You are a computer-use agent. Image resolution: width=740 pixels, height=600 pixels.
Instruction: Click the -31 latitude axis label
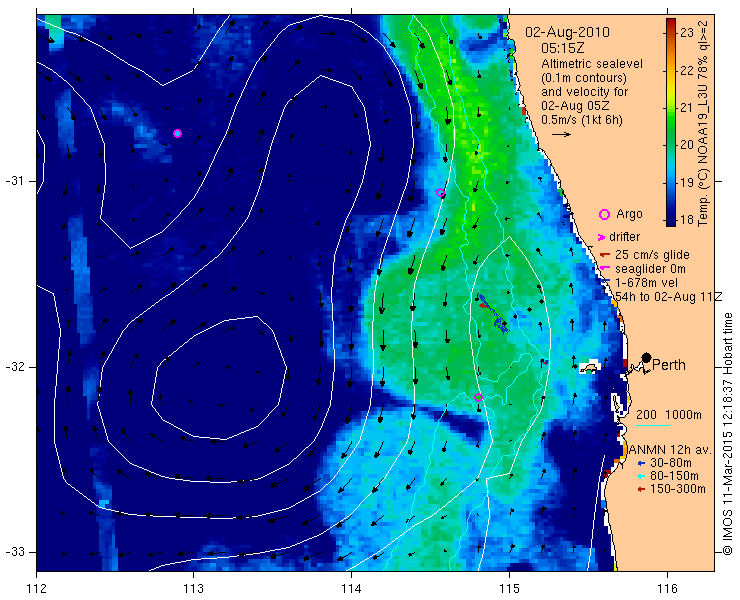14,181
